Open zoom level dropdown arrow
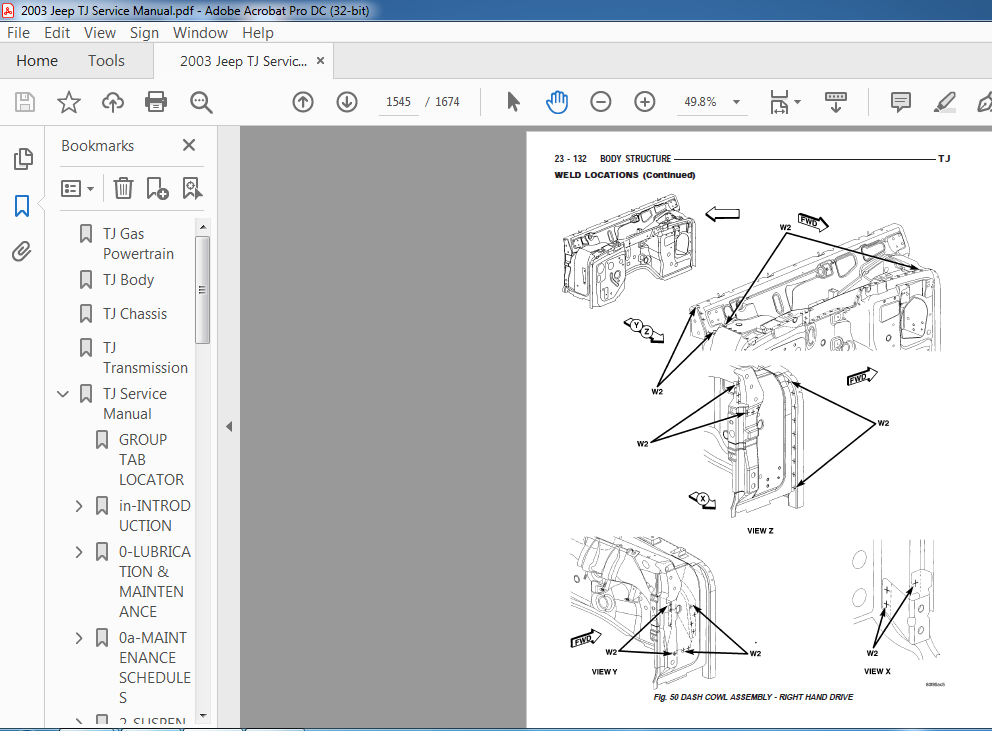The height and width of the screenshot is (731, 992). tap(736, 102)
